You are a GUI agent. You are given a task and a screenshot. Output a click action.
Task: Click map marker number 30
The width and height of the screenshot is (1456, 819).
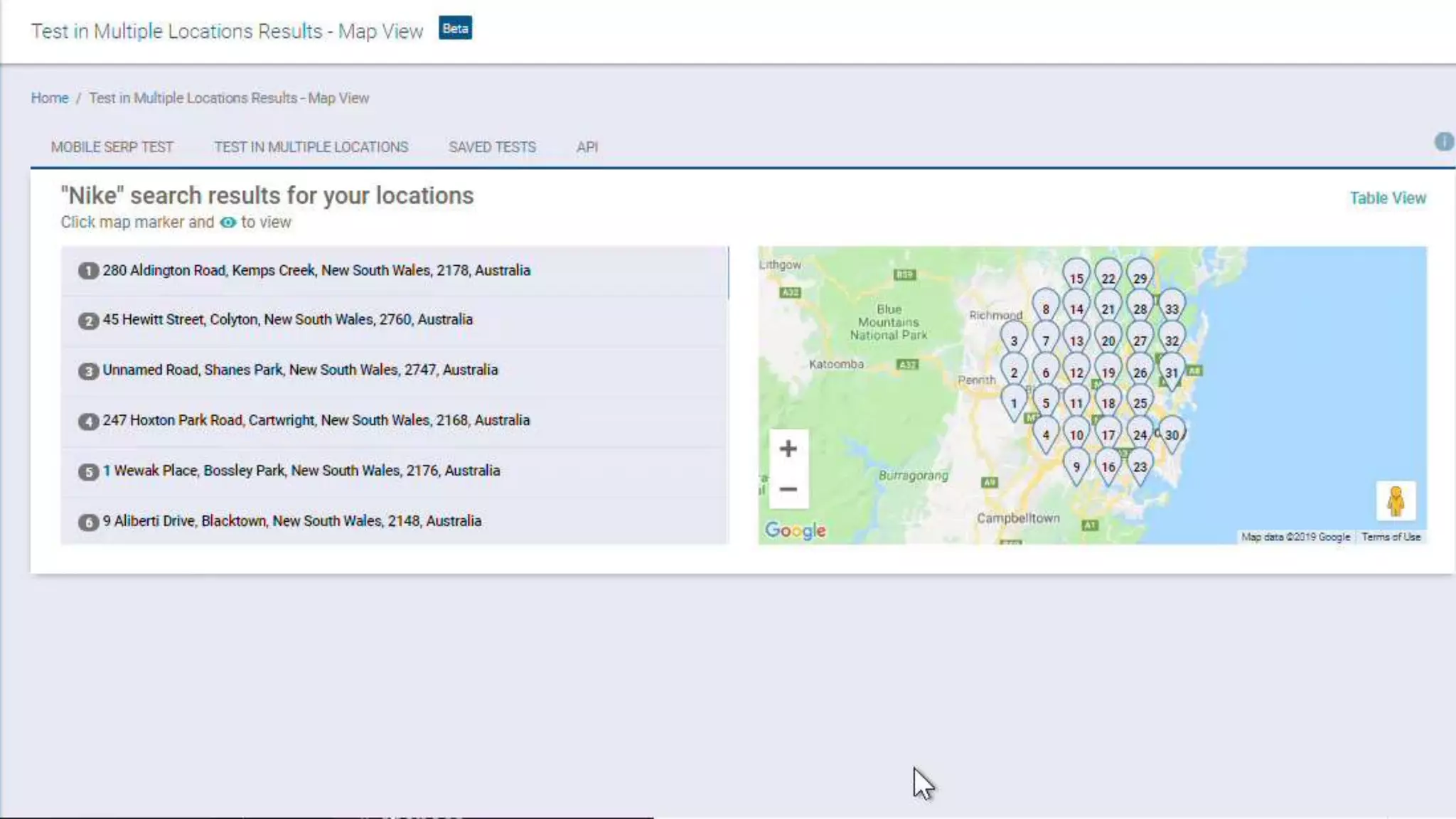[1172, 434]
